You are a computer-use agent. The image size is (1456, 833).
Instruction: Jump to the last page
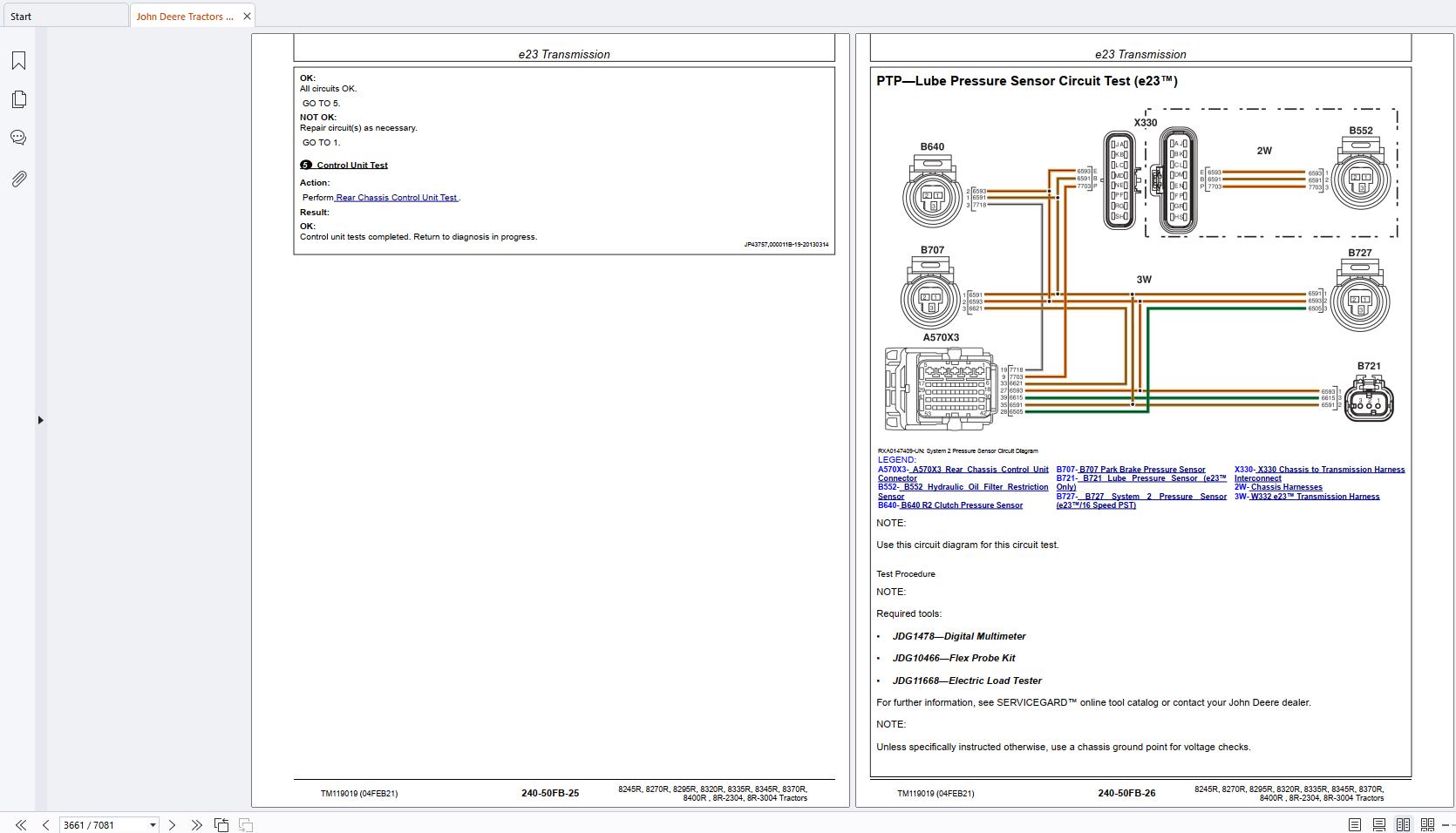[x=196, y=824]
